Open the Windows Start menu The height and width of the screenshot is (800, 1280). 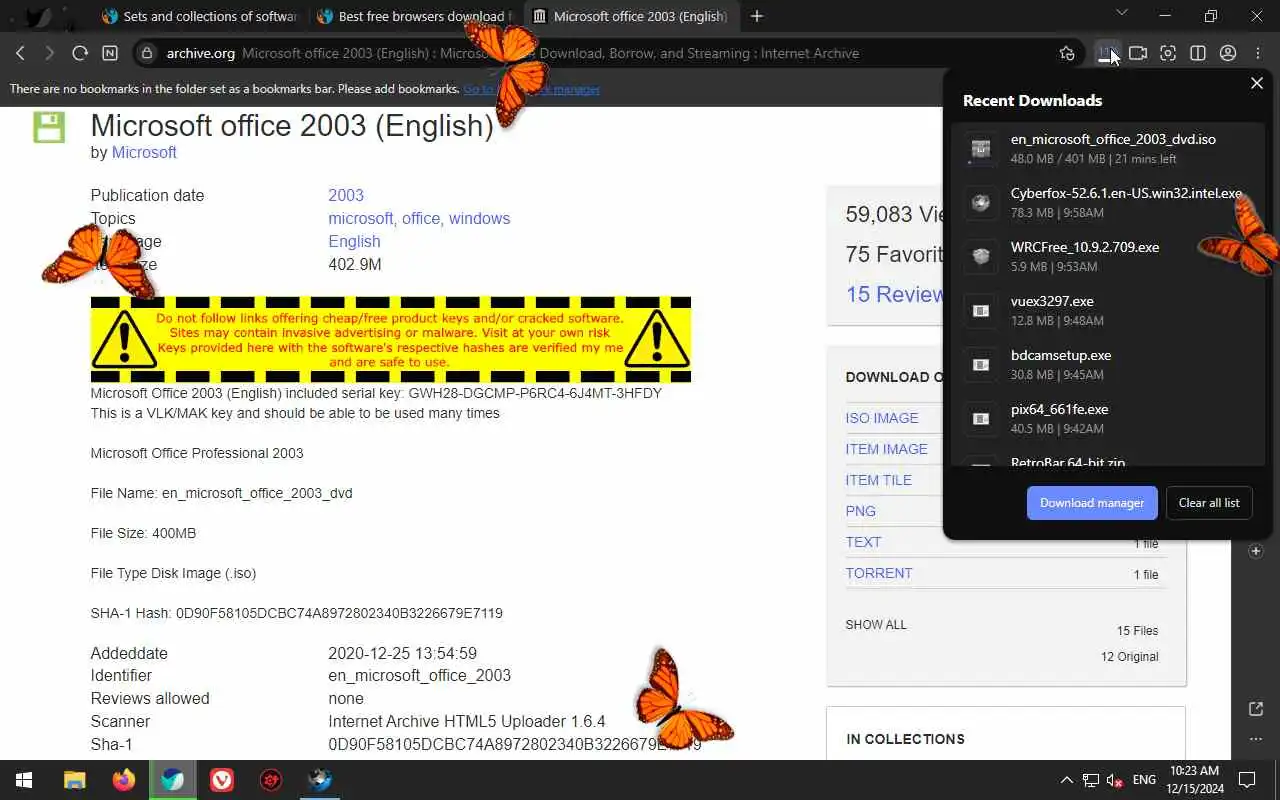[24, 780]
